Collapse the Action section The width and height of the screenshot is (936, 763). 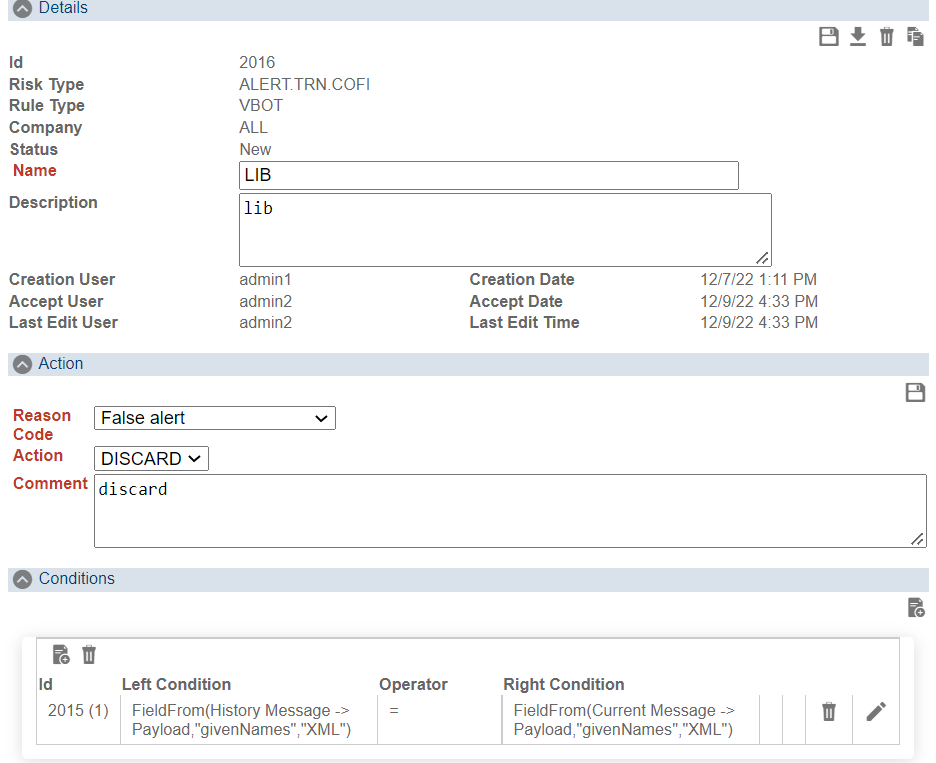21,364
